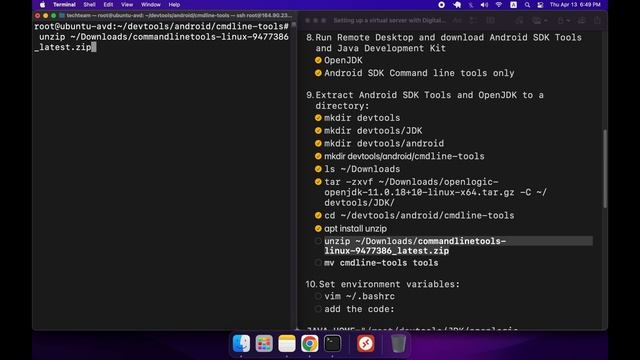Toggle the 'ls ~/Downloads' checklist circle
This screenshot has width=640, height=360.
point(318,169)
